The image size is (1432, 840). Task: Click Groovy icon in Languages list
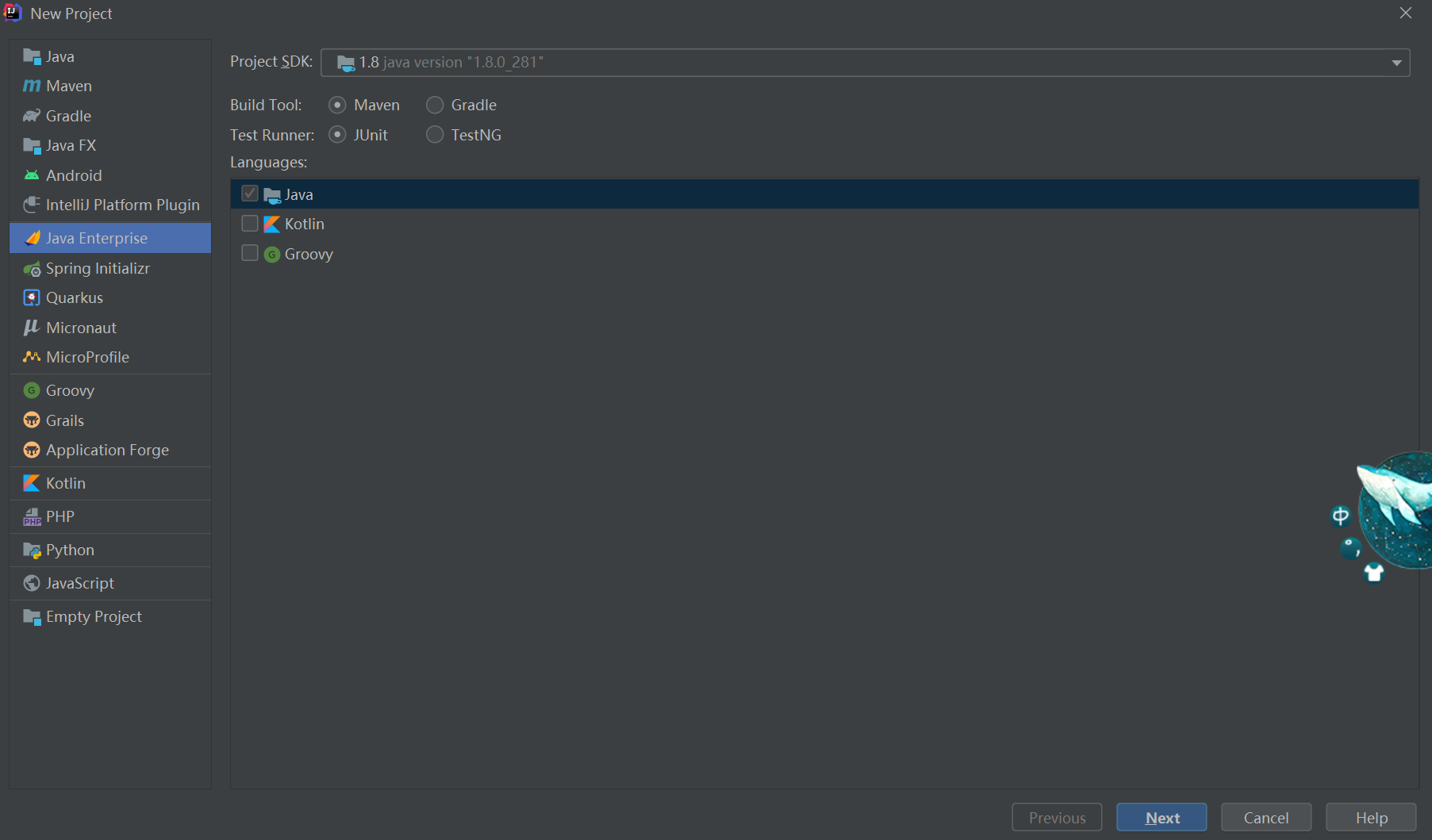click(x=271, y=255)
